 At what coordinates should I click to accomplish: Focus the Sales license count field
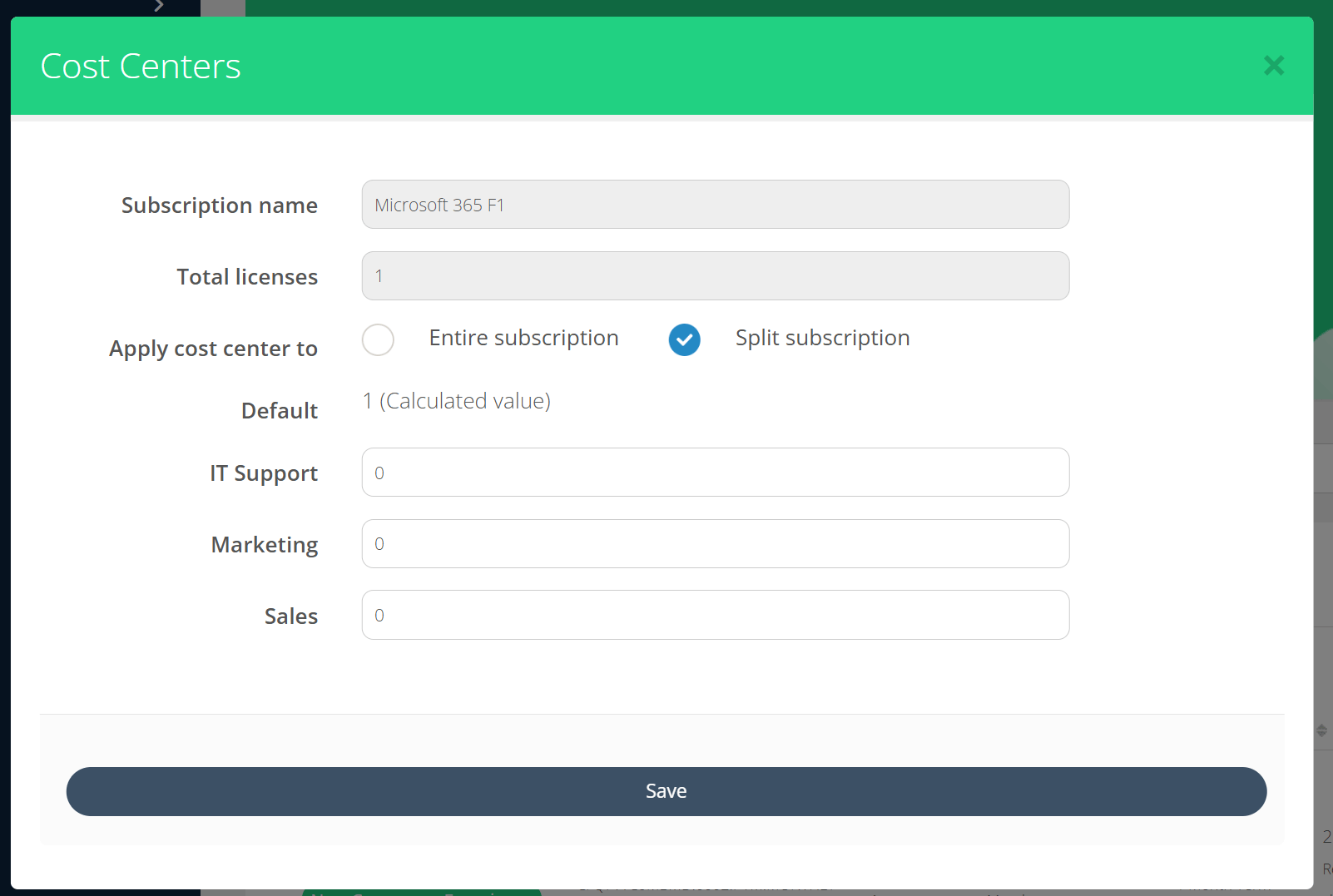pyautogui.click(x=715, y=615)
